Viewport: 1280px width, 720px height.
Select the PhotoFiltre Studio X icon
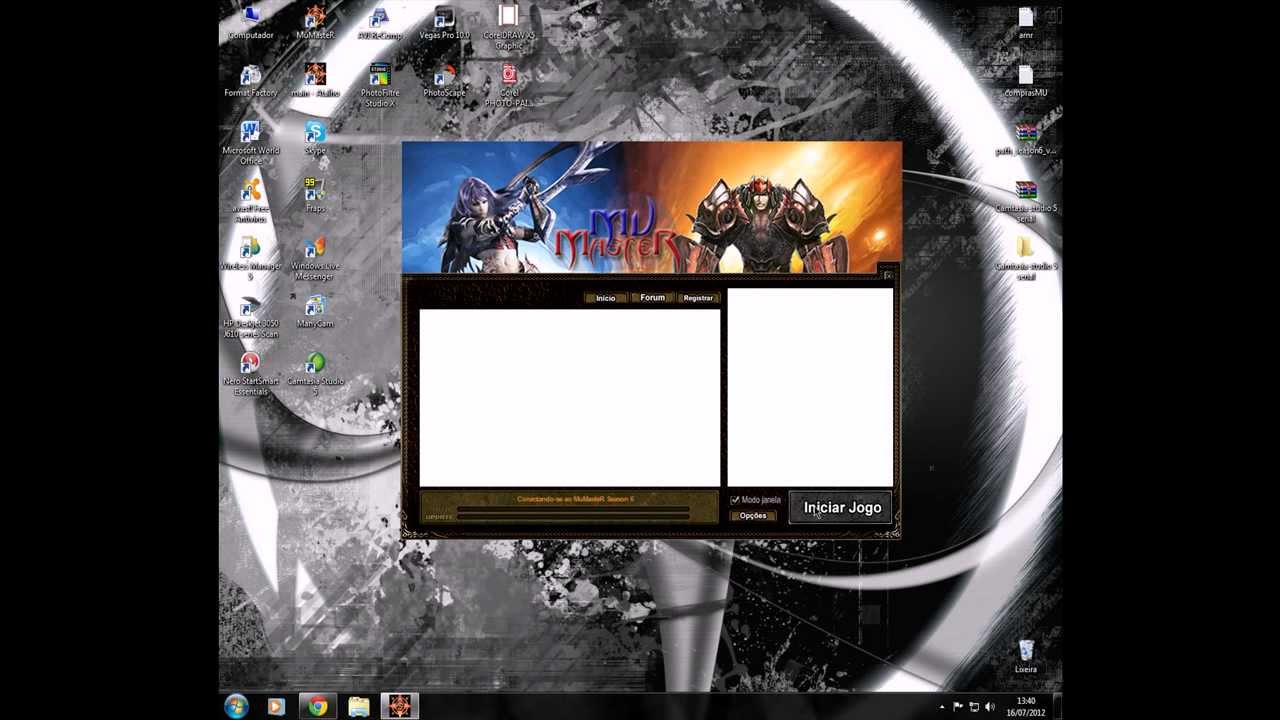(379, 86)
